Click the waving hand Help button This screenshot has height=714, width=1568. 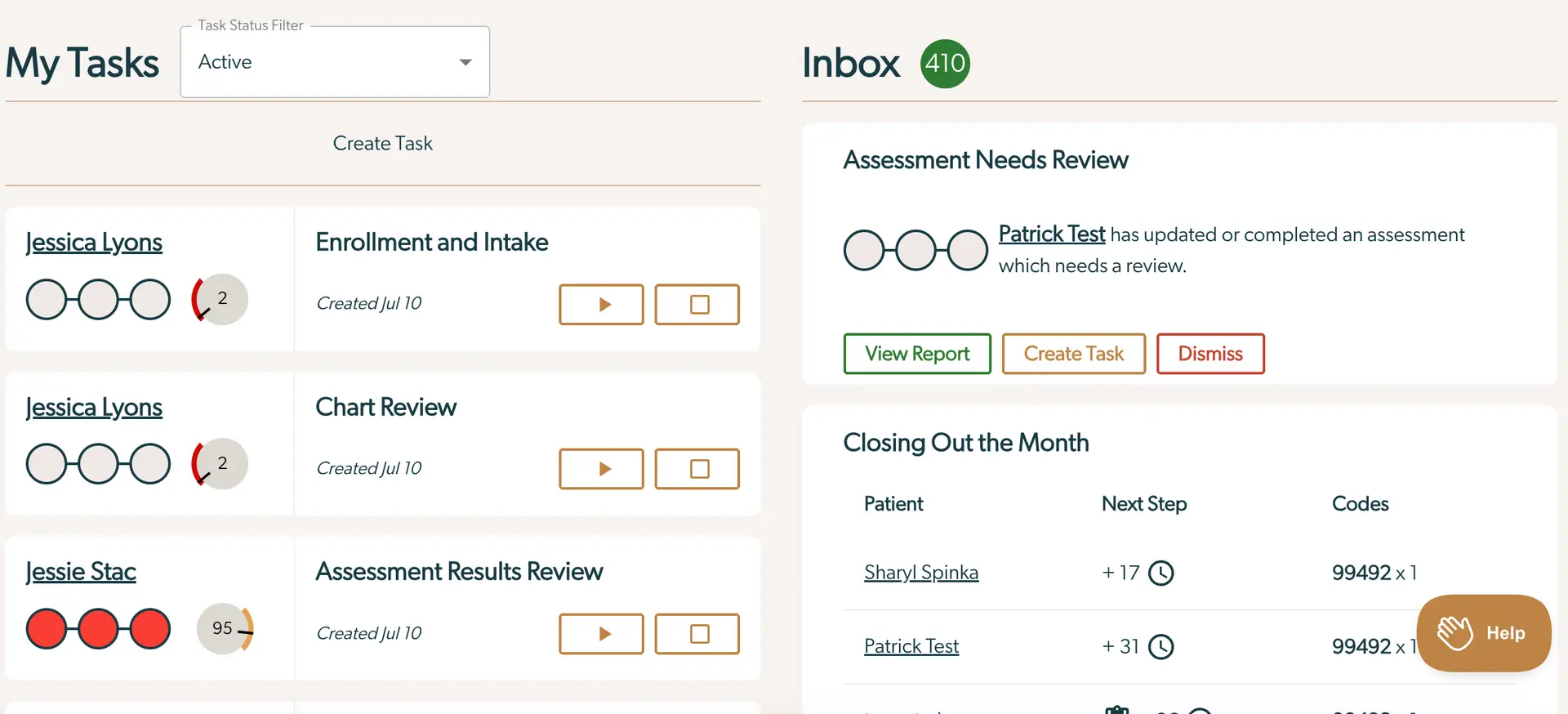[x=1483, y=632]
